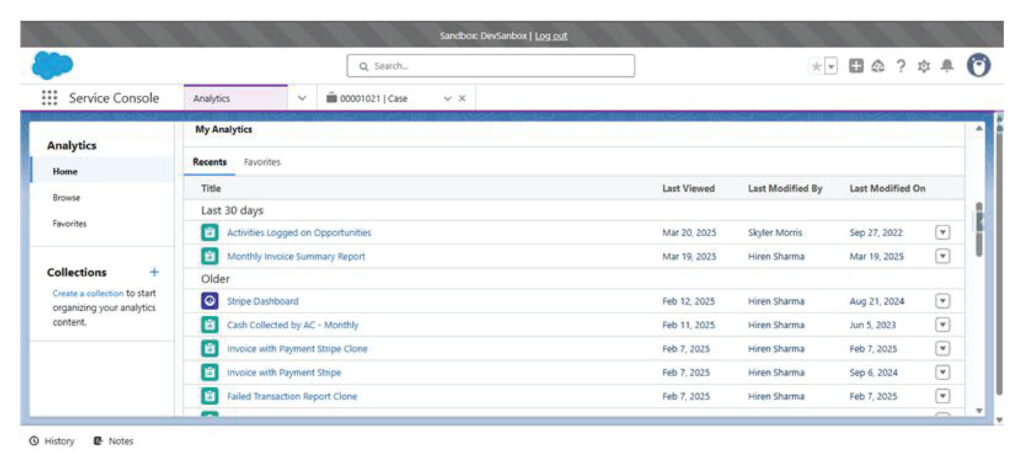Open Activities Logged on Opportunities report

299,232
